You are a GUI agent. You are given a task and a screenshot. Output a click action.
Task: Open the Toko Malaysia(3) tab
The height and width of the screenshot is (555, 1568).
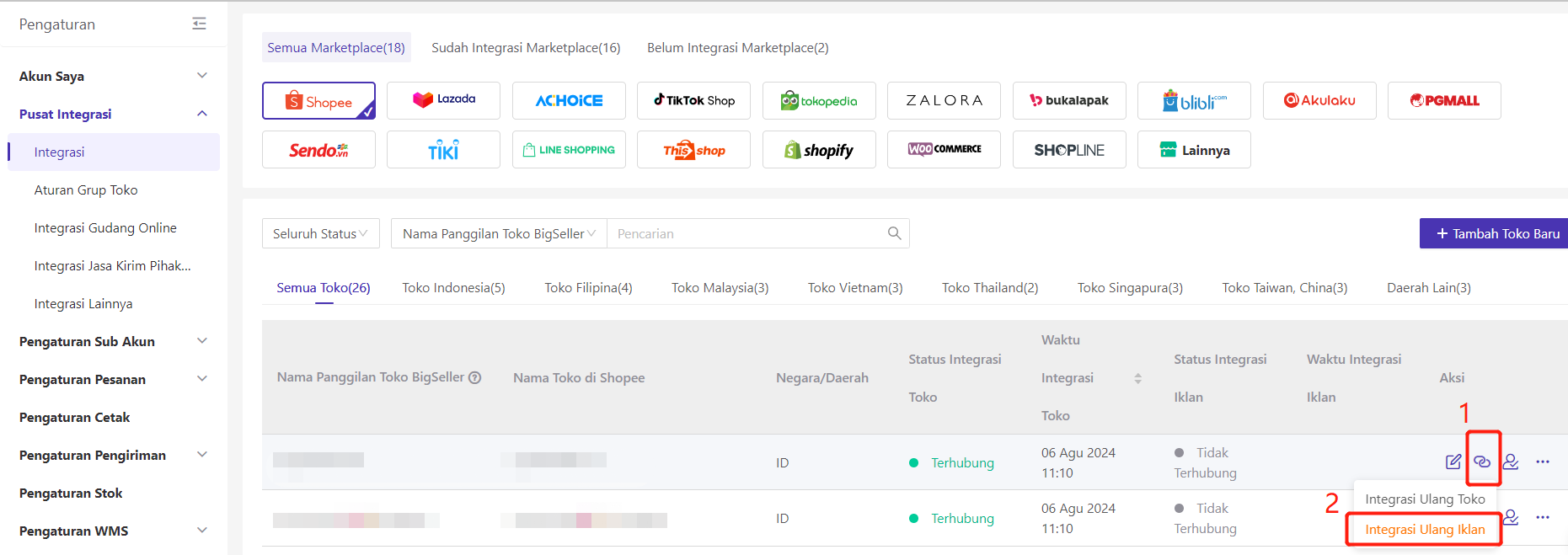tap(720, 287)
